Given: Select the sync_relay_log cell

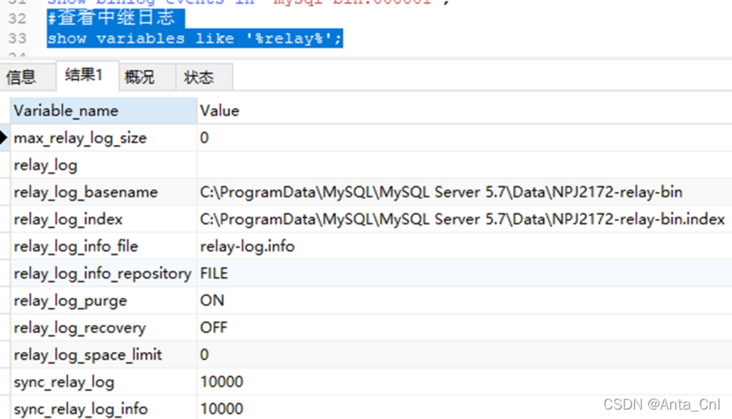Looking at the screenshot, I should click(104, 381).
